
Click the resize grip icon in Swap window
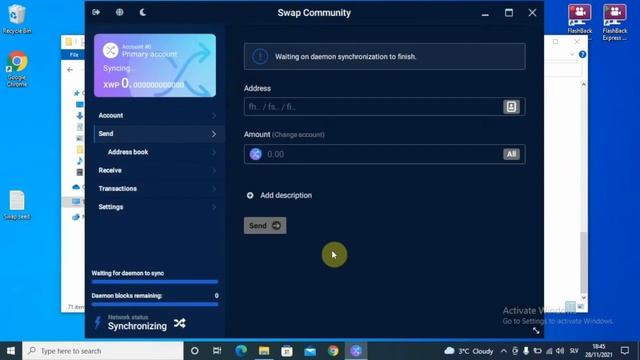point(536,331)
